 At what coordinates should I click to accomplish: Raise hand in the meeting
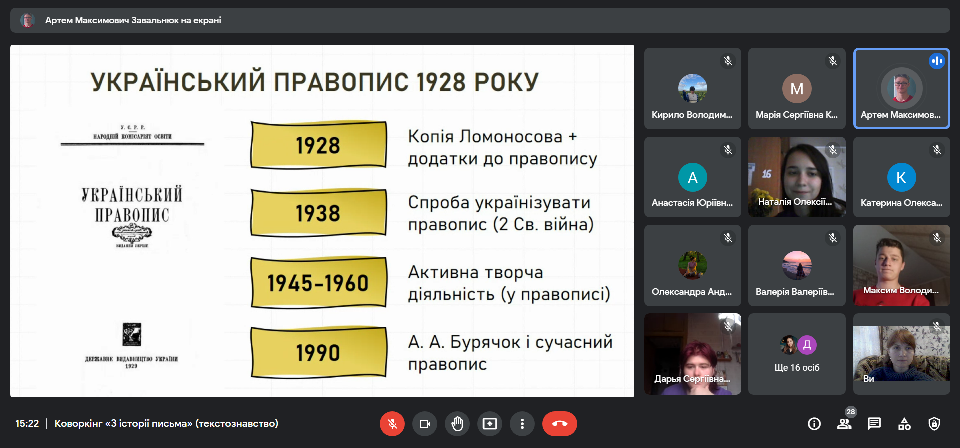(457, 424)
